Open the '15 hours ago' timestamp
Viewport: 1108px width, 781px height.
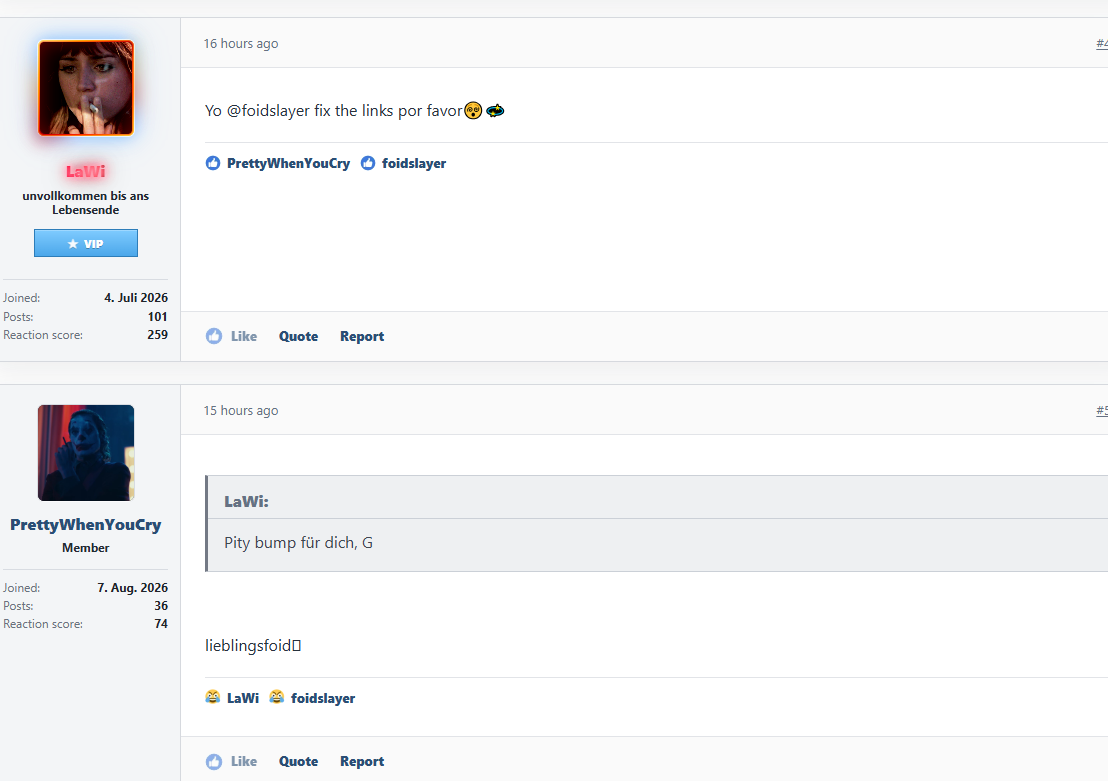click(x=241, y=411)
